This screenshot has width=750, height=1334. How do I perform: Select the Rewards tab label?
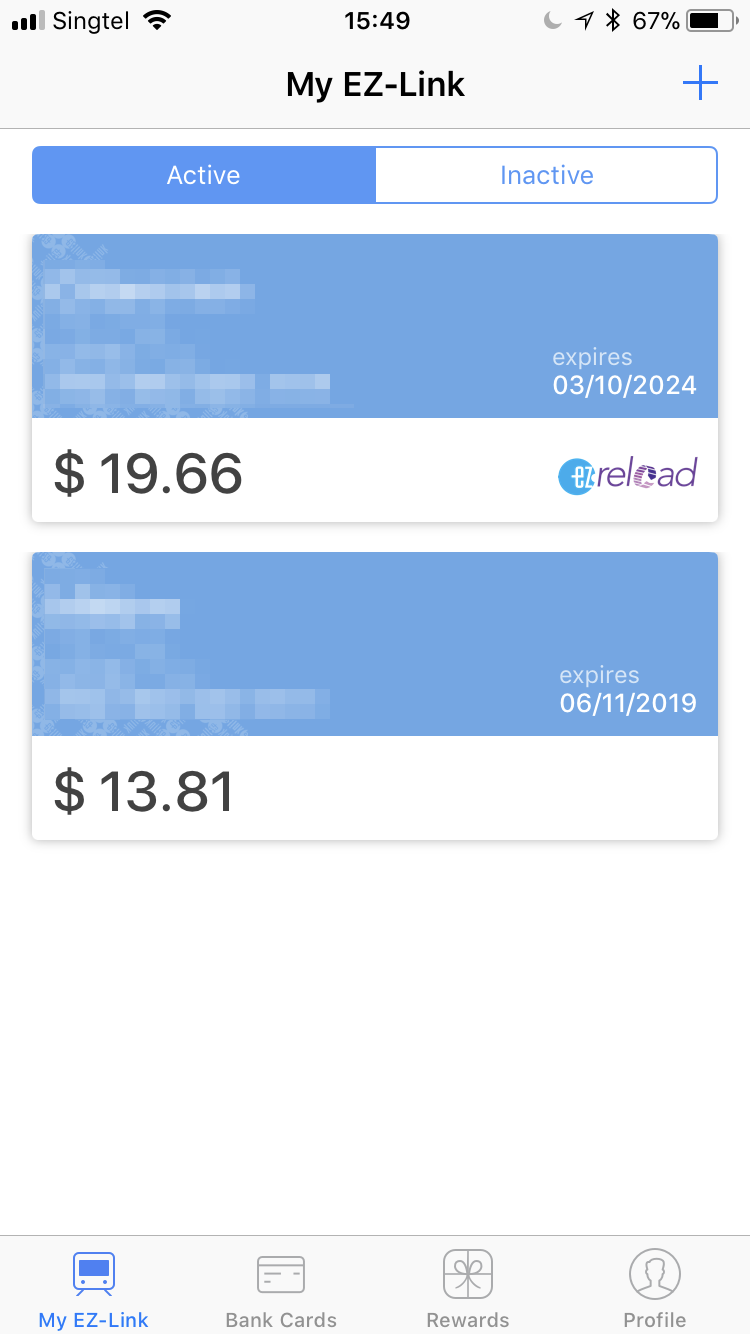(468, 1319)
